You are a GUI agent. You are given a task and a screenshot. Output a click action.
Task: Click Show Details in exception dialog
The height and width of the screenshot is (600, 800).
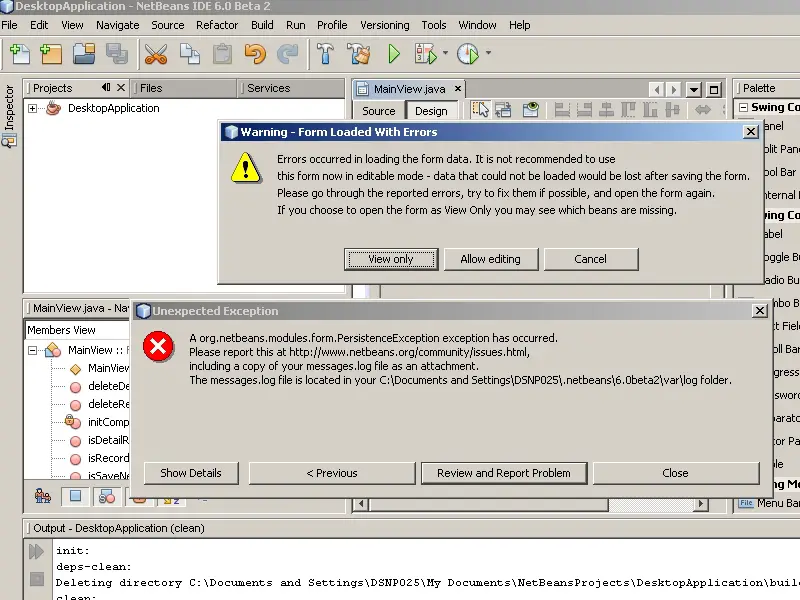[191, 473]
